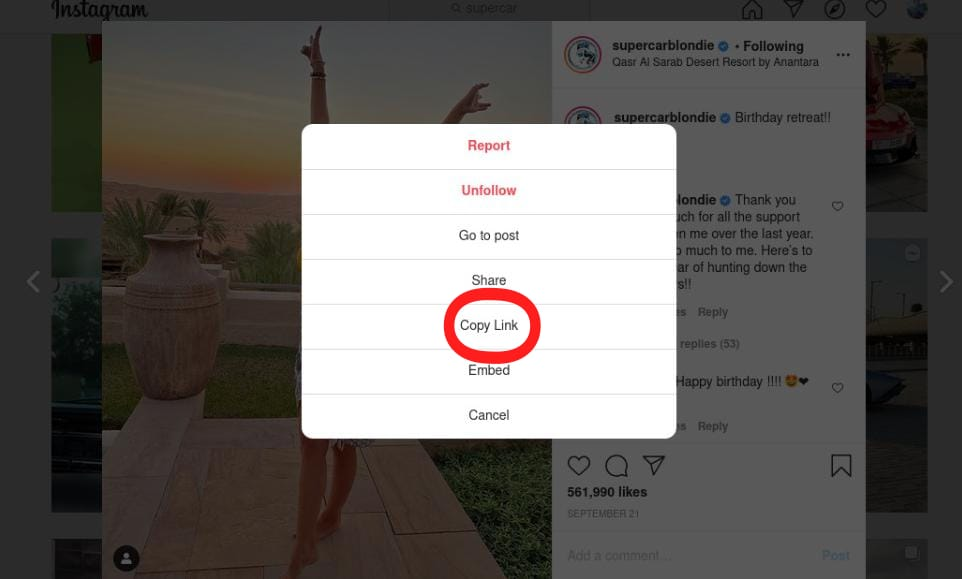Choose Embed from the options menu

(489, 370)
